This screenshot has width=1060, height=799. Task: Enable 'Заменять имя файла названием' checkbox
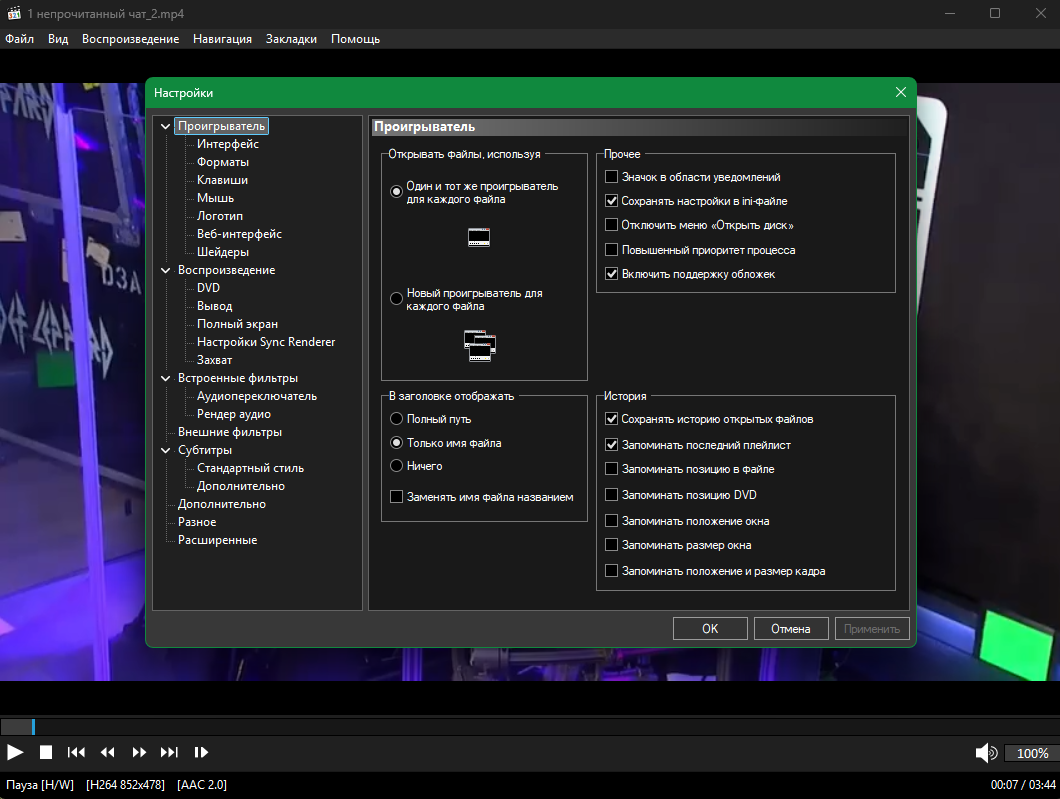coord(397,497)
